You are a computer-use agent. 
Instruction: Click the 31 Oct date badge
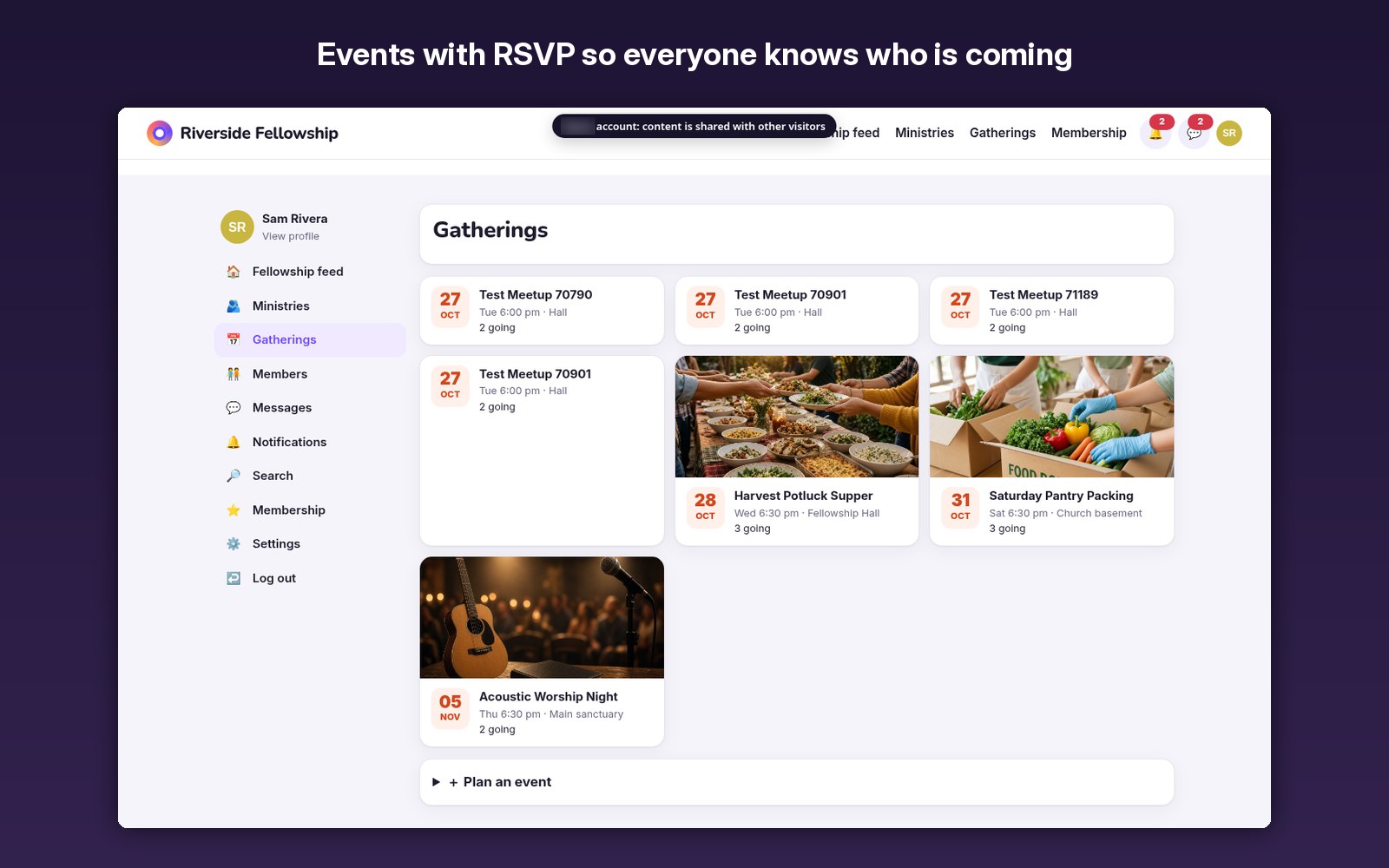point(960,507)
